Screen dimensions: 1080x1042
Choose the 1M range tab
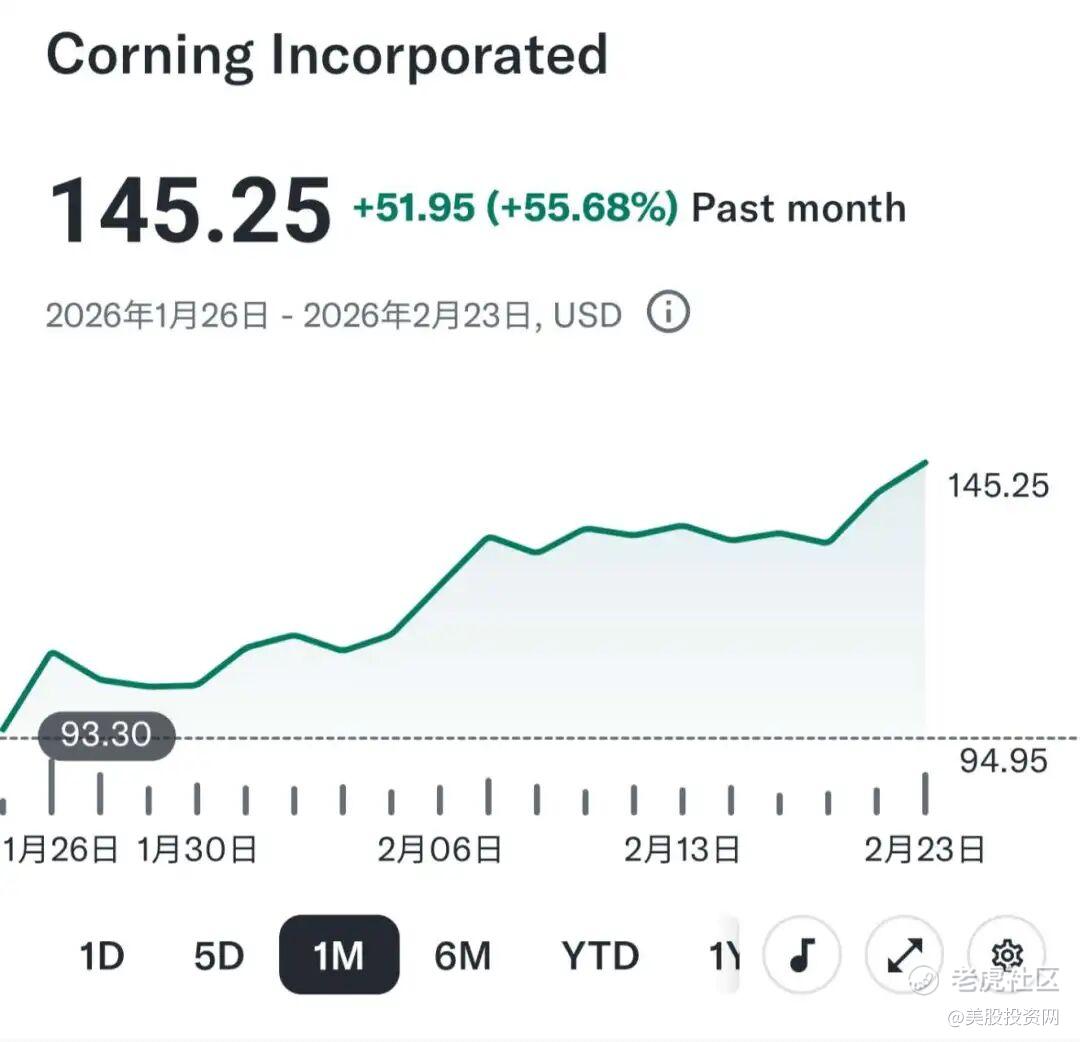tap(339, 956)
